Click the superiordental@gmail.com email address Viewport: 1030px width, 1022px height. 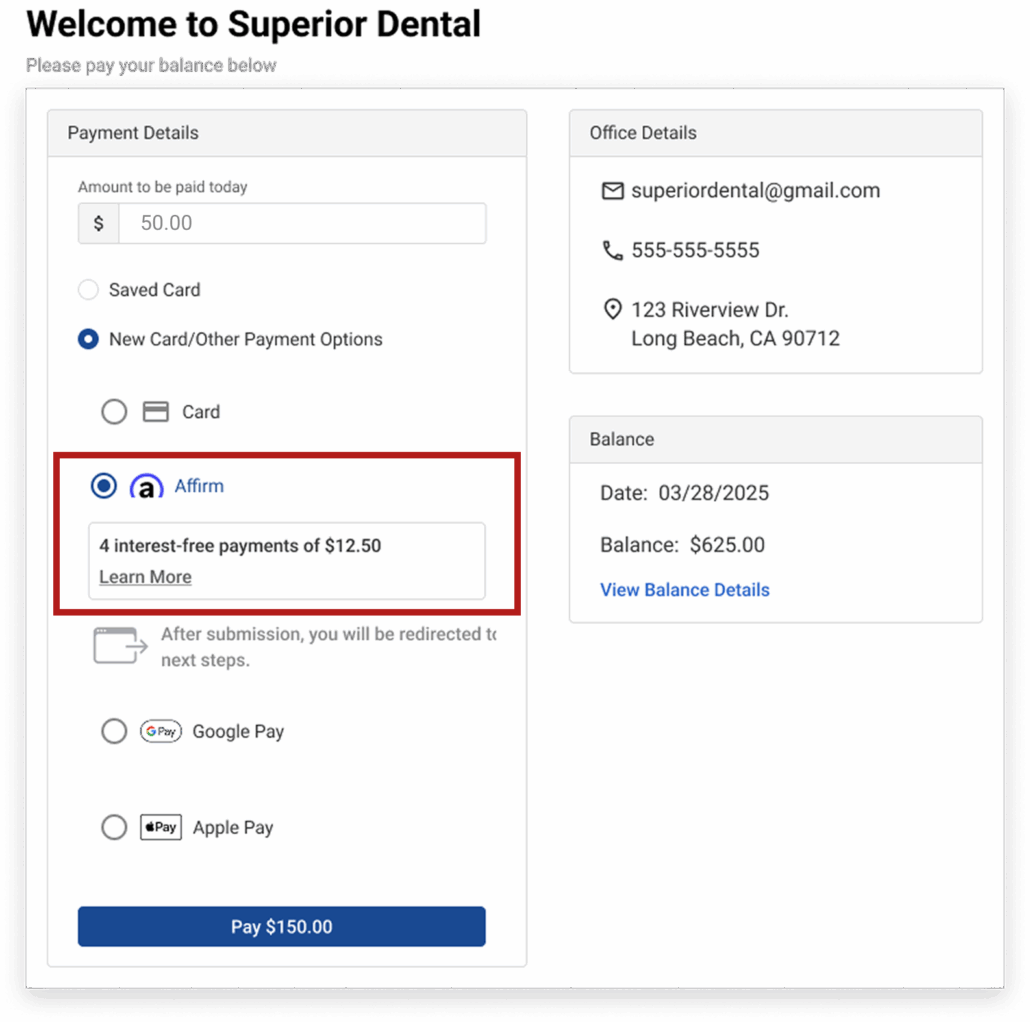click(x=755, y=191)
